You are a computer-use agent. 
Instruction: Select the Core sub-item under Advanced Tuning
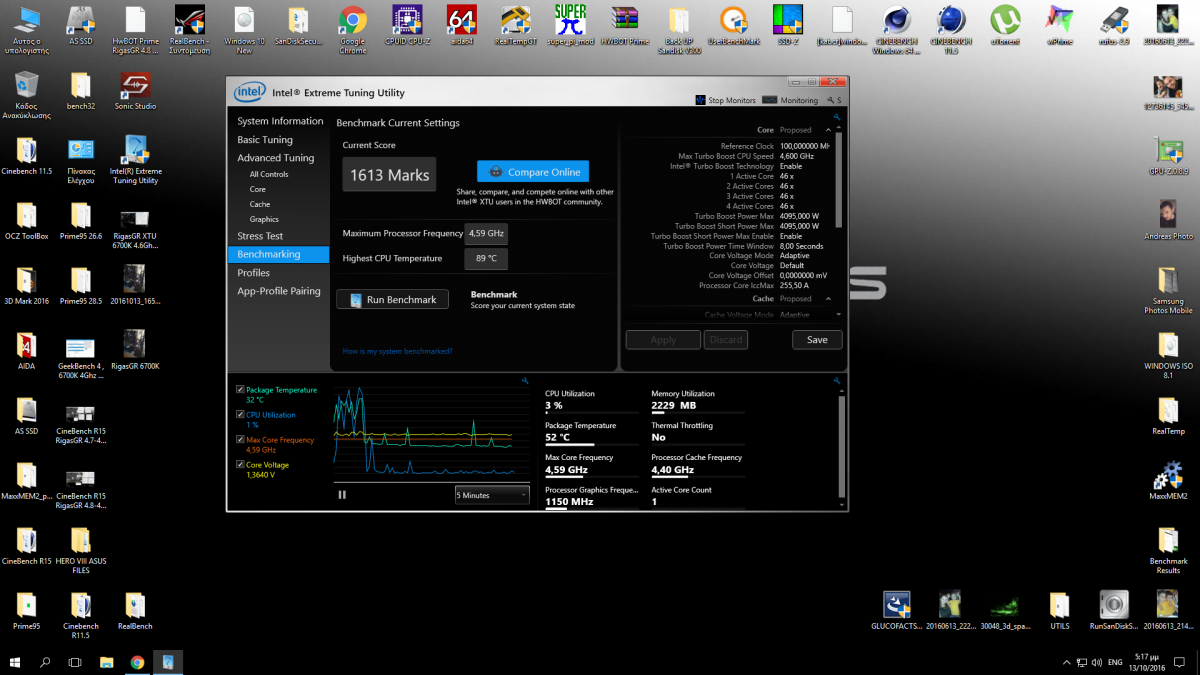click(258, 189)
